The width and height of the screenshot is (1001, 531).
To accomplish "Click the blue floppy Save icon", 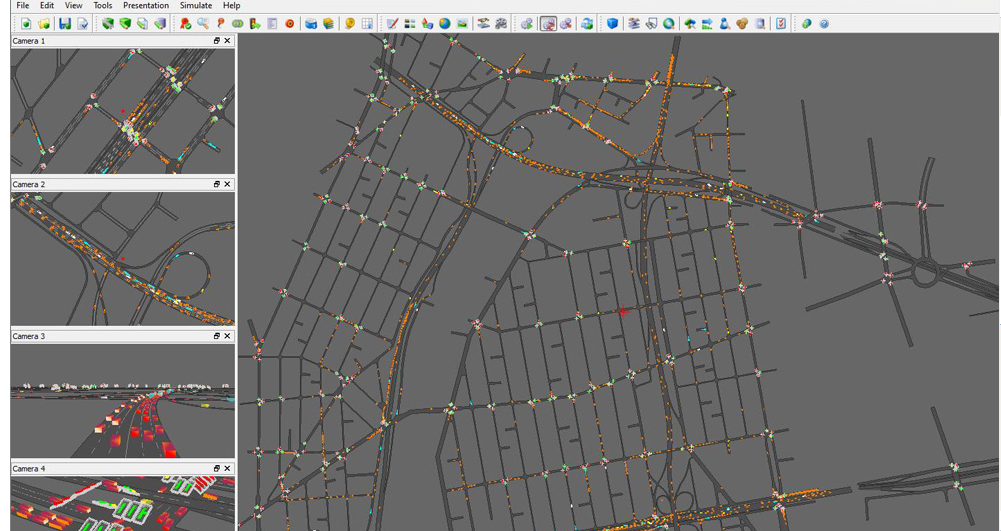I will click(65, 24).
